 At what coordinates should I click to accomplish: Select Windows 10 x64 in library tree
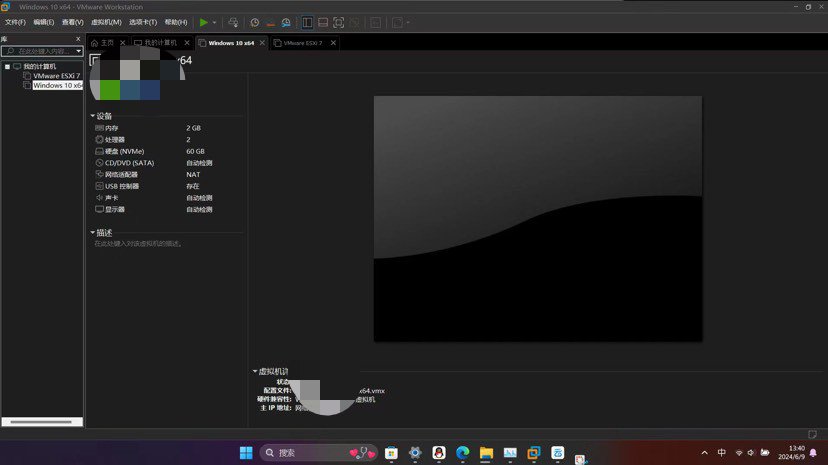58,86
